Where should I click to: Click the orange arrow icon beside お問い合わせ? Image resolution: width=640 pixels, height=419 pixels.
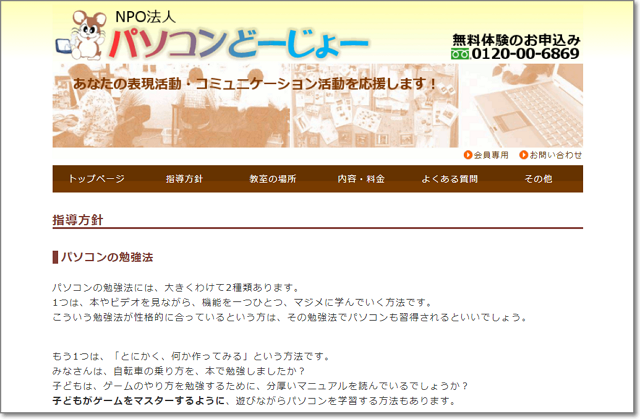pos(524,155)
